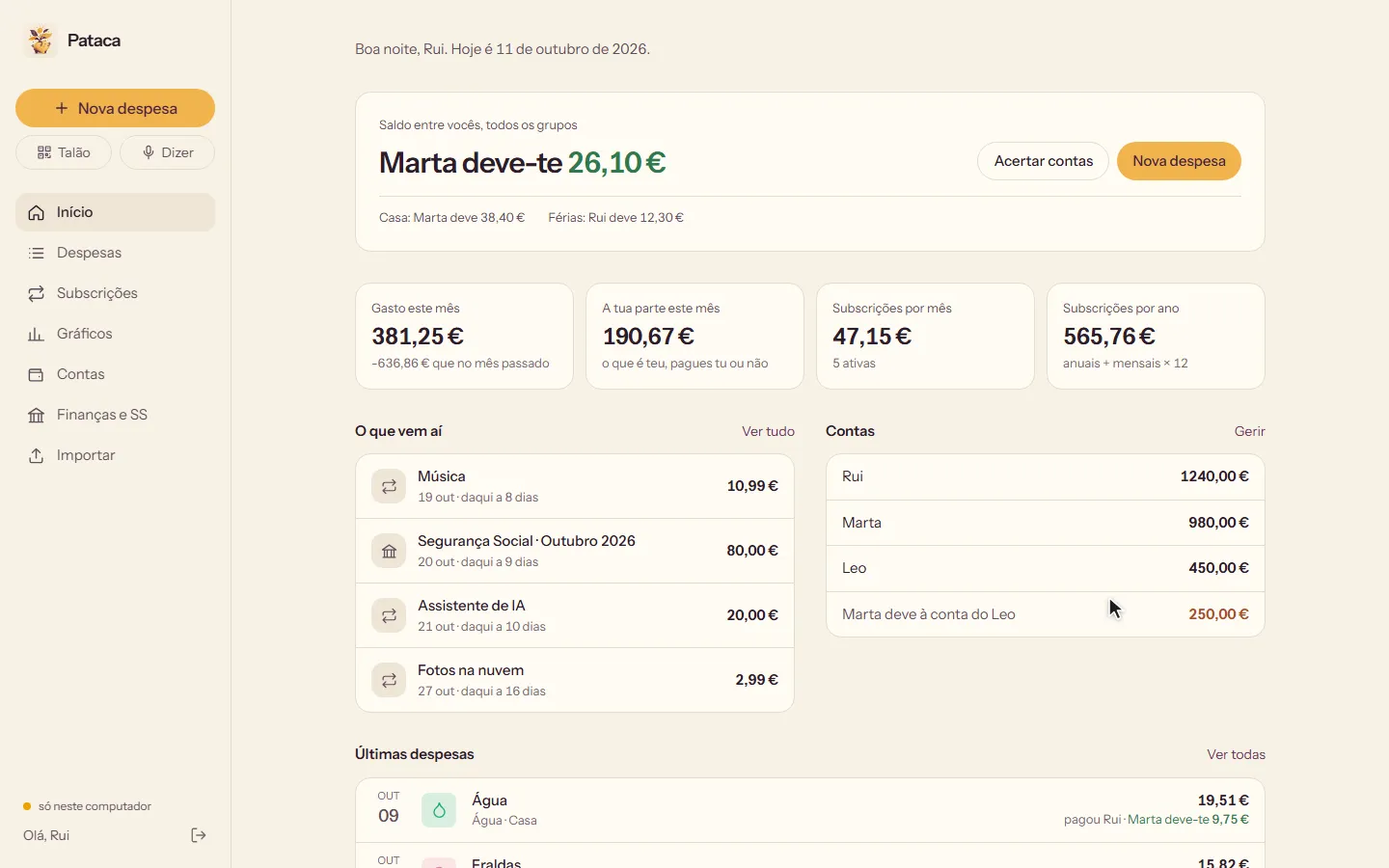Select the Leo account row
The image size is (1389, 868).
pos(1046,568)
